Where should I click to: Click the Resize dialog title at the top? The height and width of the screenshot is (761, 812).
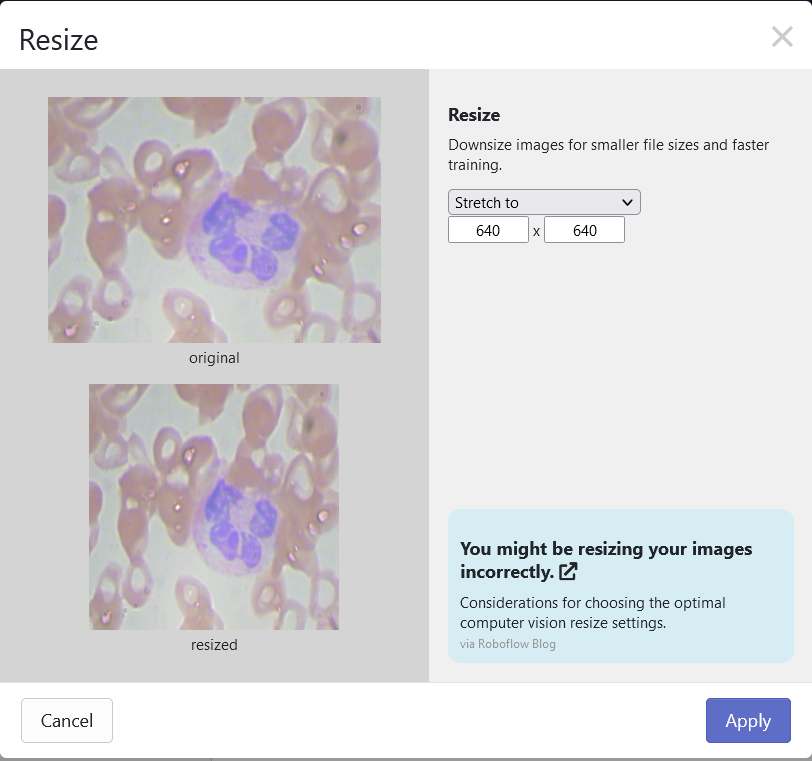pyautogui.click(x=58, y=40)
